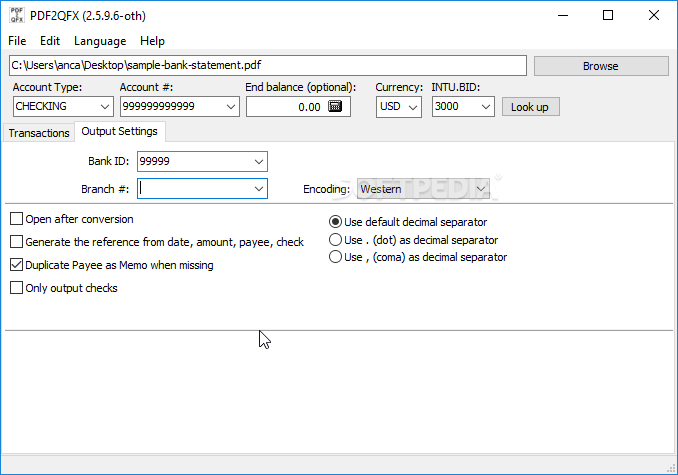678x475 pixels.
Task: Choose dot as decimal separator
Action: pos(336,240)
